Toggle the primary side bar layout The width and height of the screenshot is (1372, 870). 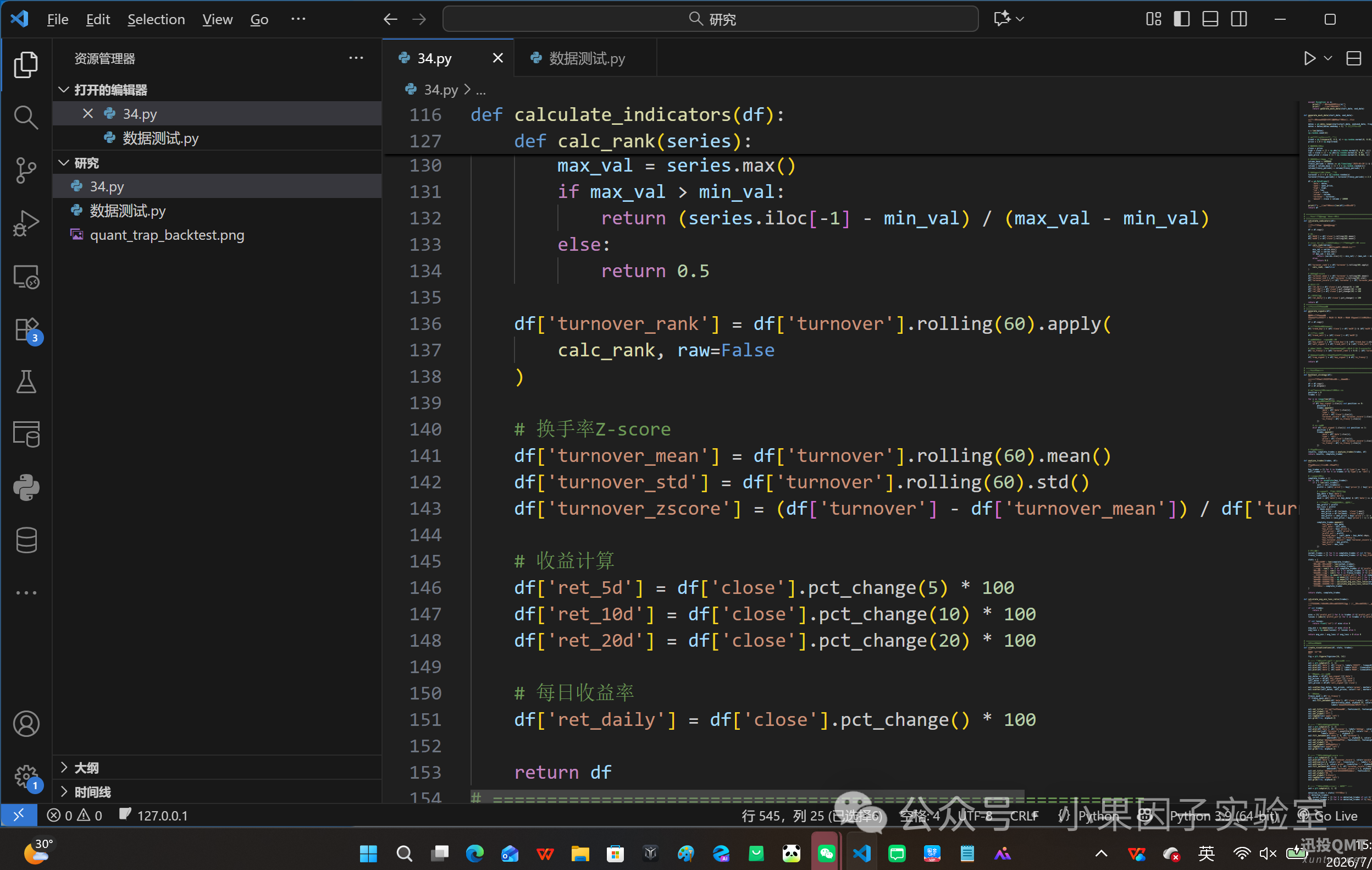point(1181,19)
